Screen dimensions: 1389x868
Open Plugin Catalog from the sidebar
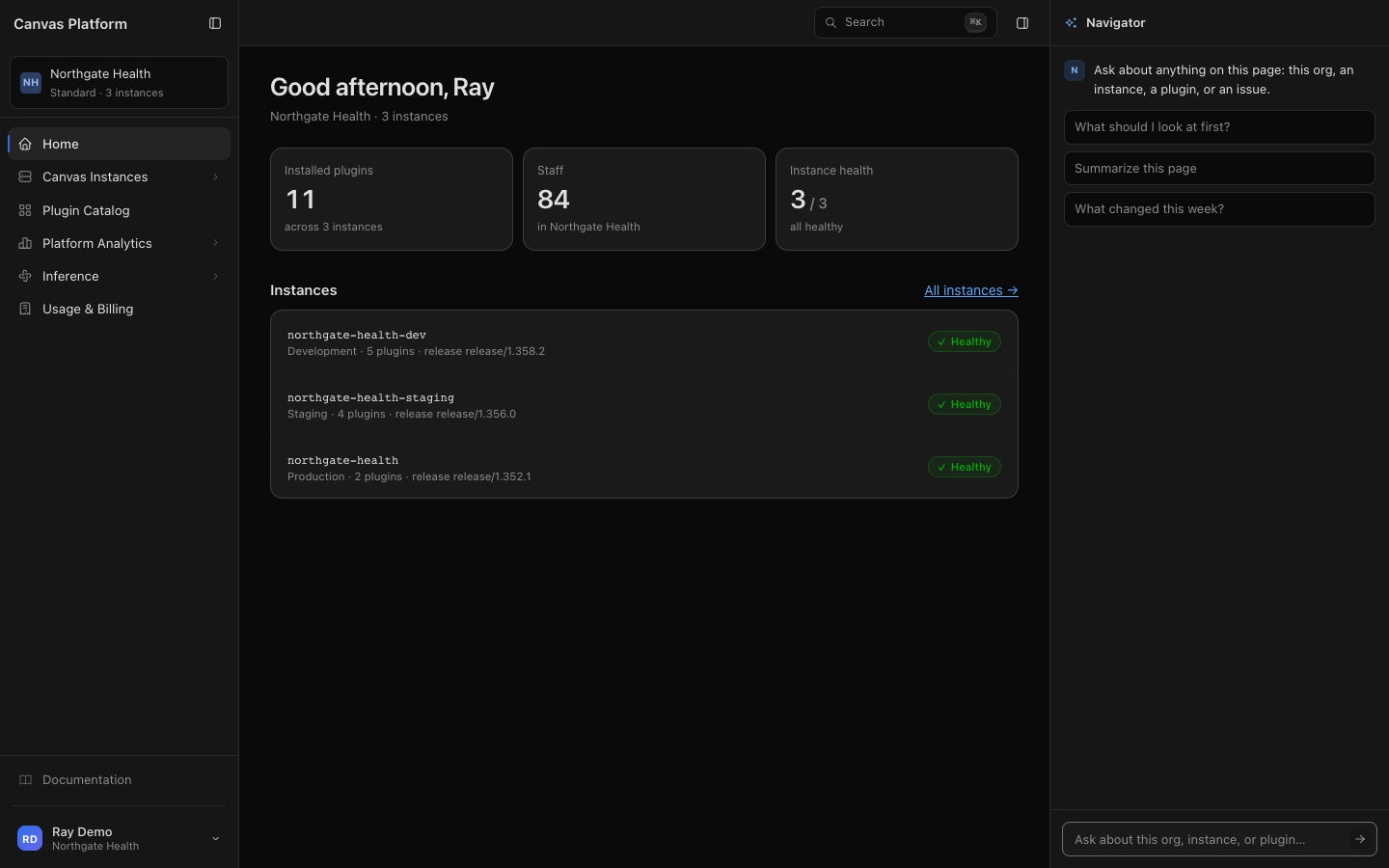click(x=119, y=210)
